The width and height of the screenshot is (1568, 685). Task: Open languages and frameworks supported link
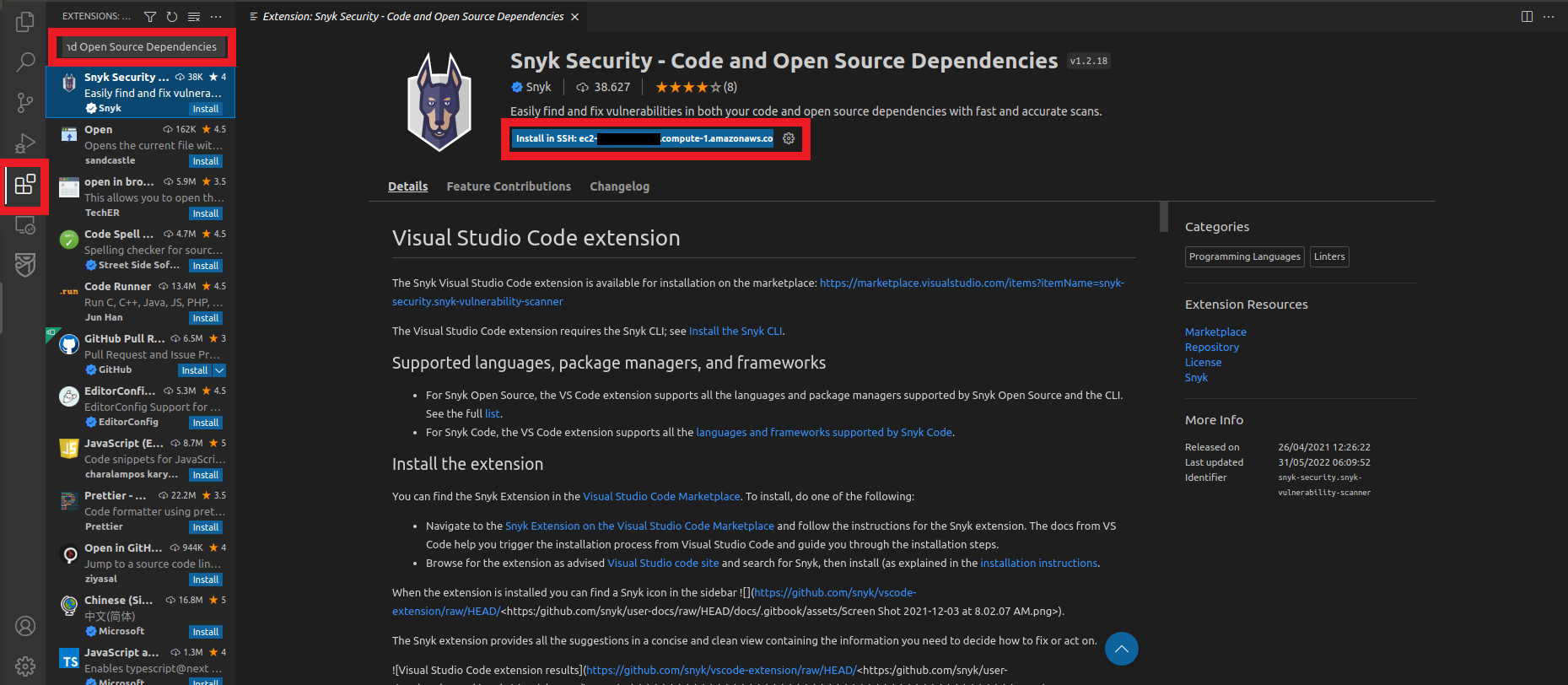point(824,433)
